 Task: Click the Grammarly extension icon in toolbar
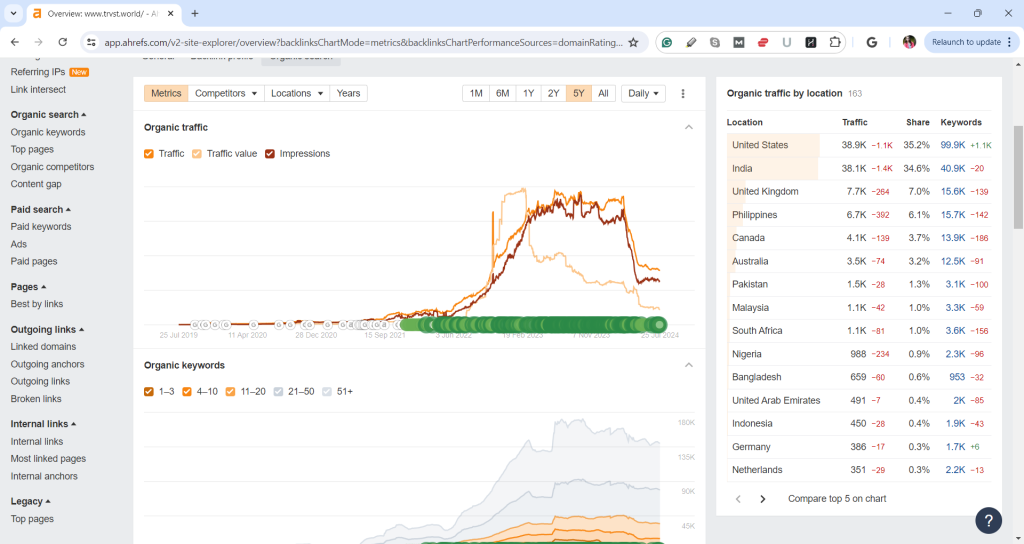667,42
